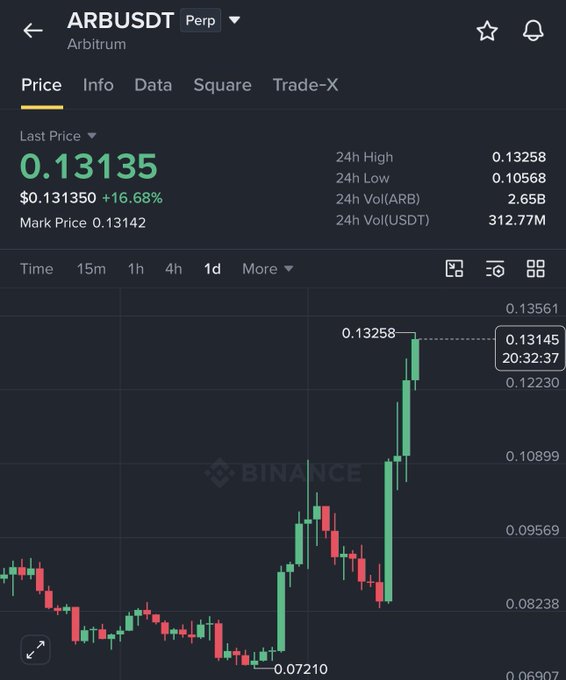Tap the 0.12230 price axis label
The image size is (566, 680).
click(532, 382)
